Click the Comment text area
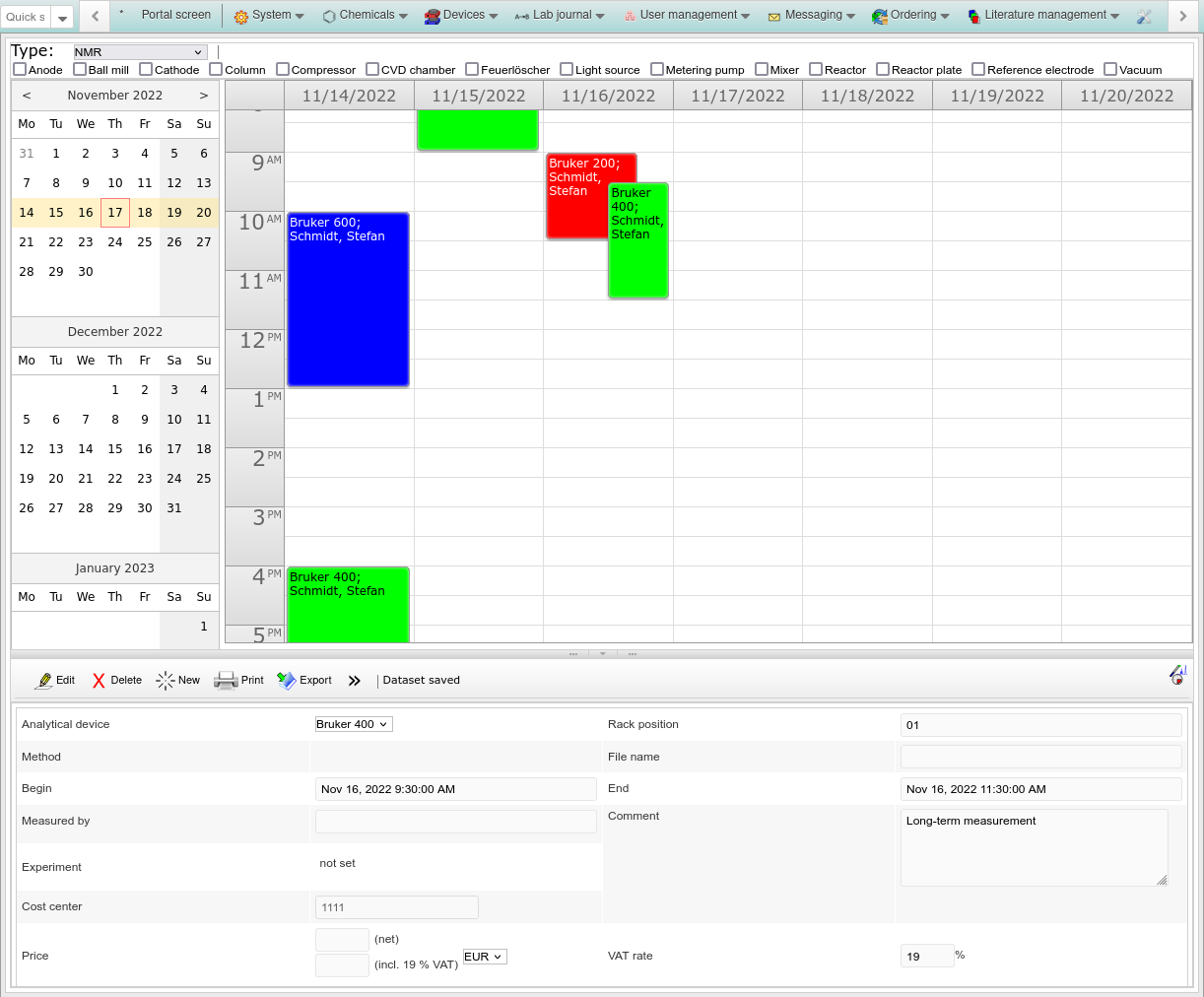Screen dimensions: 1204x997 click(1033, 847)
